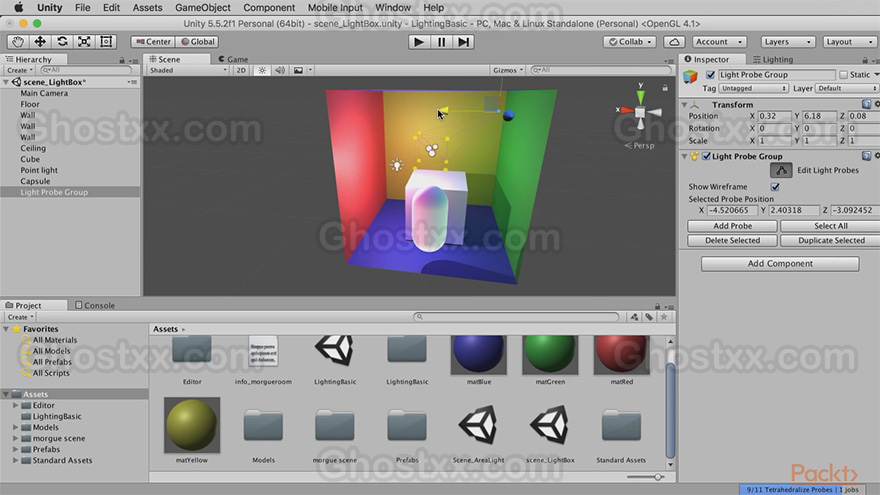Screen dimensions: 880x495
Task: Toggle Center pivot mode
Action: (x=153, y=42)
